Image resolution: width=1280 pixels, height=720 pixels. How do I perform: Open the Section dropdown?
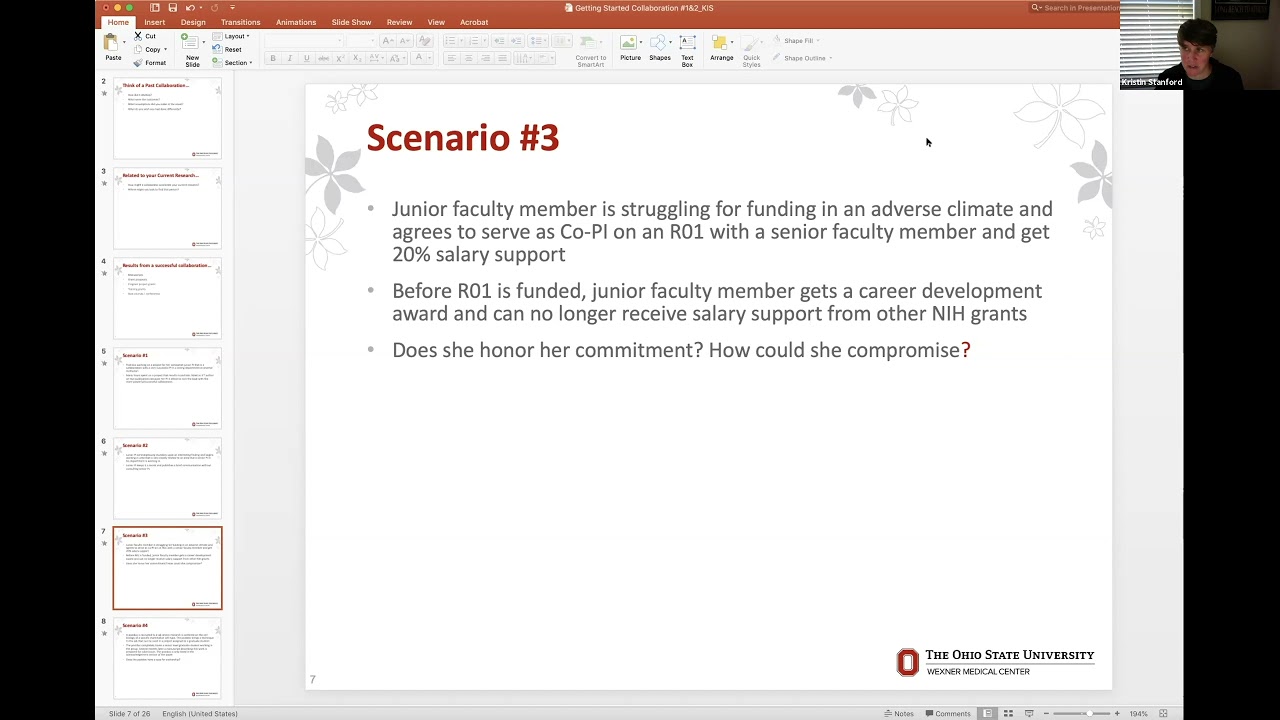pyautogui.click(x=234, y=63)
